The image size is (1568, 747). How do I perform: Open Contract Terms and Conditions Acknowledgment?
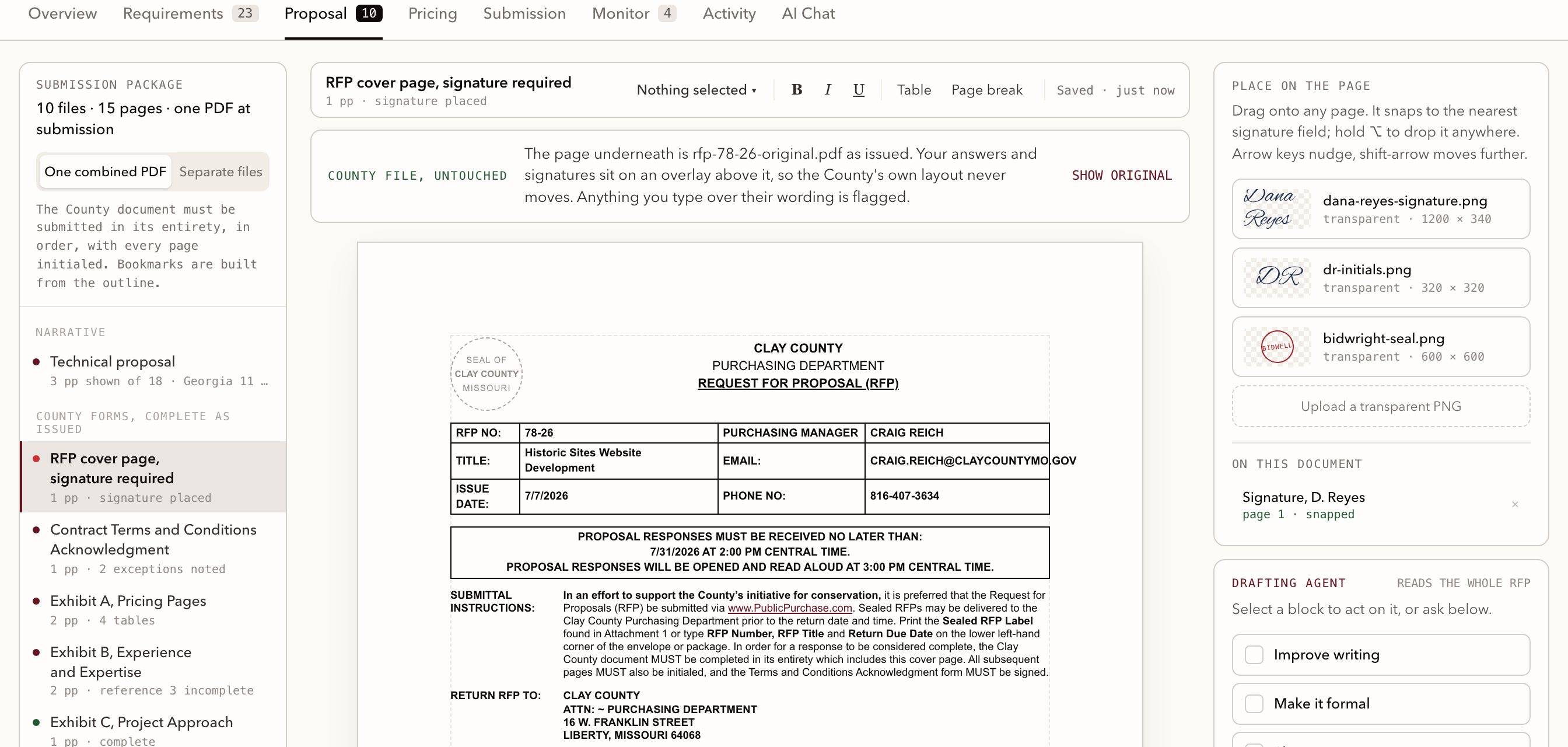[x=152, y=548]
